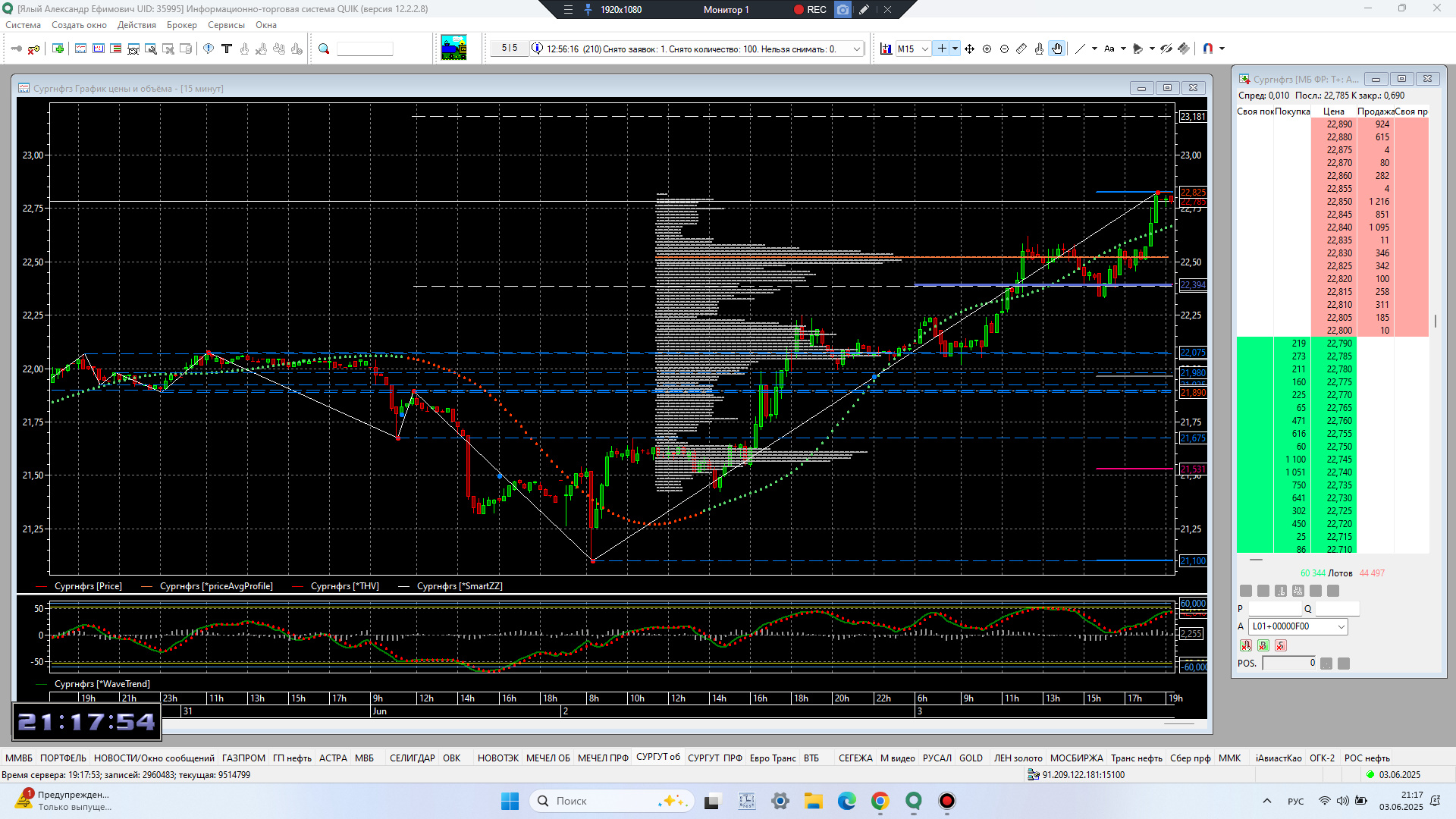The width and height of the screenshot is (1456, 819).
Task: Click the price P input field
Action: point(1274,609)
